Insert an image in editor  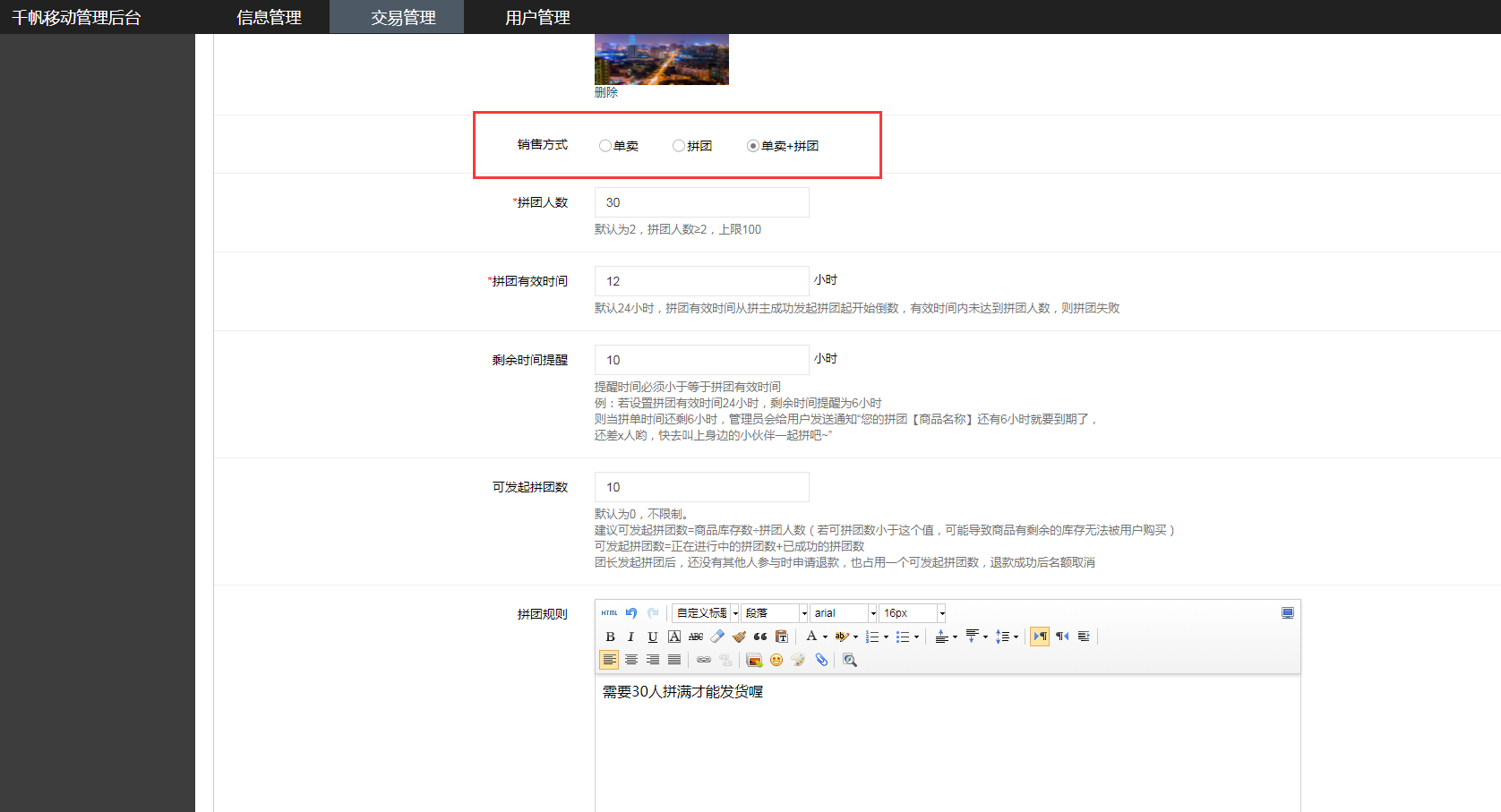pos(754,660)
